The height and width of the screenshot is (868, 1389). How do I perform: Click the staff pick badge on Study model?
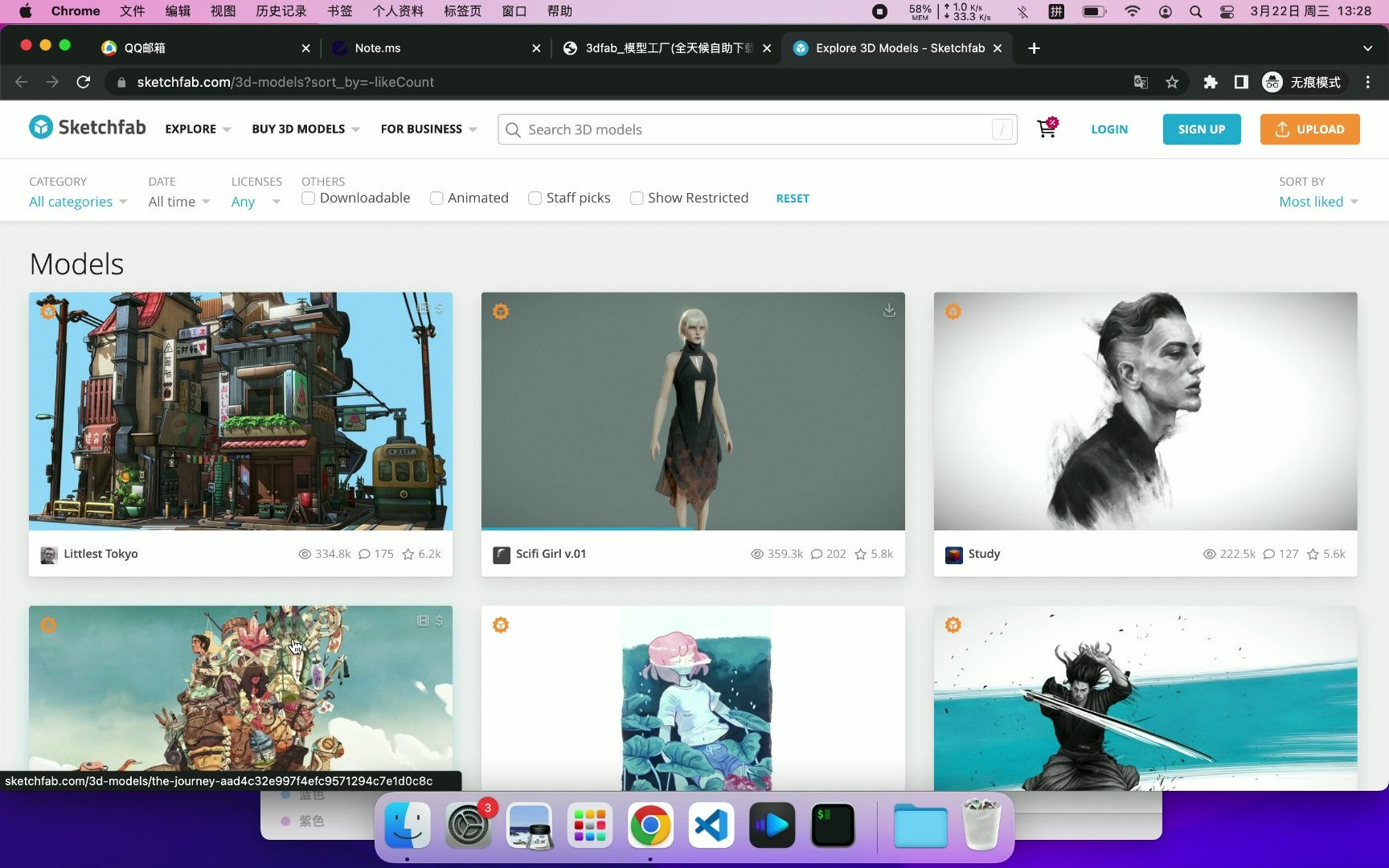[x=953, y=311]
